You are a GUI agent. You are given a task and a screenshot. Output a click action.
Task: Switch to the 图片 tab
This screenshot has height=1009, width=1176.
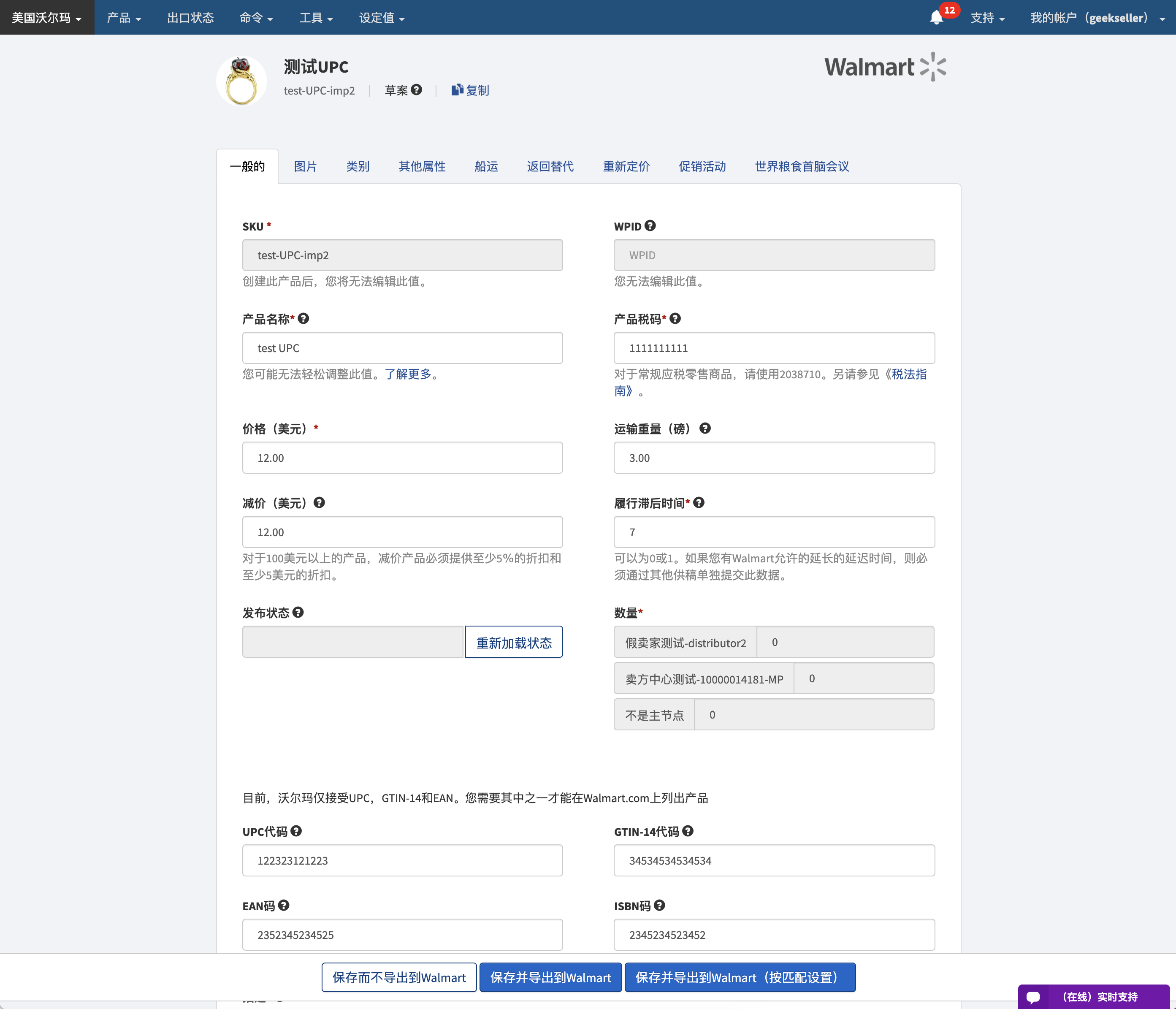coord(305,166)
